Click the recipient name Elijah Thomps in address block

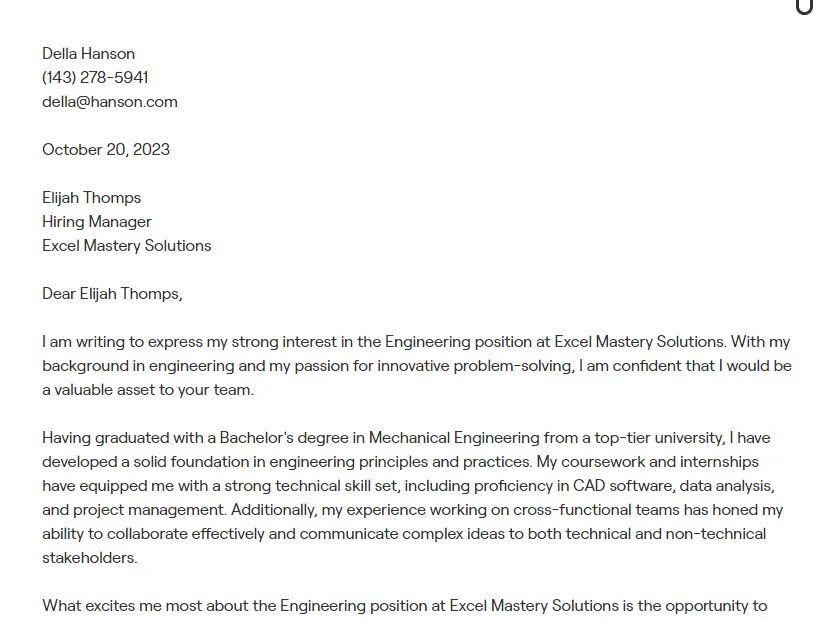point(91,198)
